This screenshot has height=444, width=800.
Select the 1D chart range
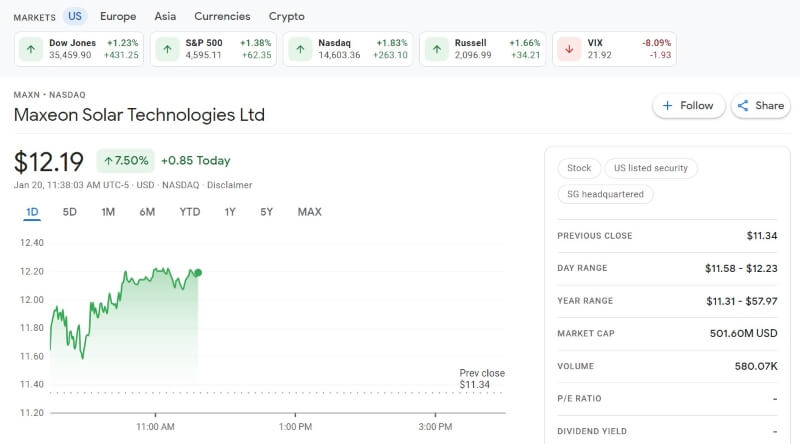[32, 212]
